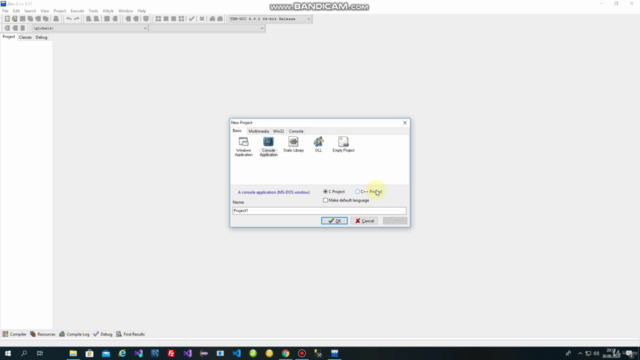Open the Tools menu
Viewport: 640px width, 360px height.
coord(93,11)
